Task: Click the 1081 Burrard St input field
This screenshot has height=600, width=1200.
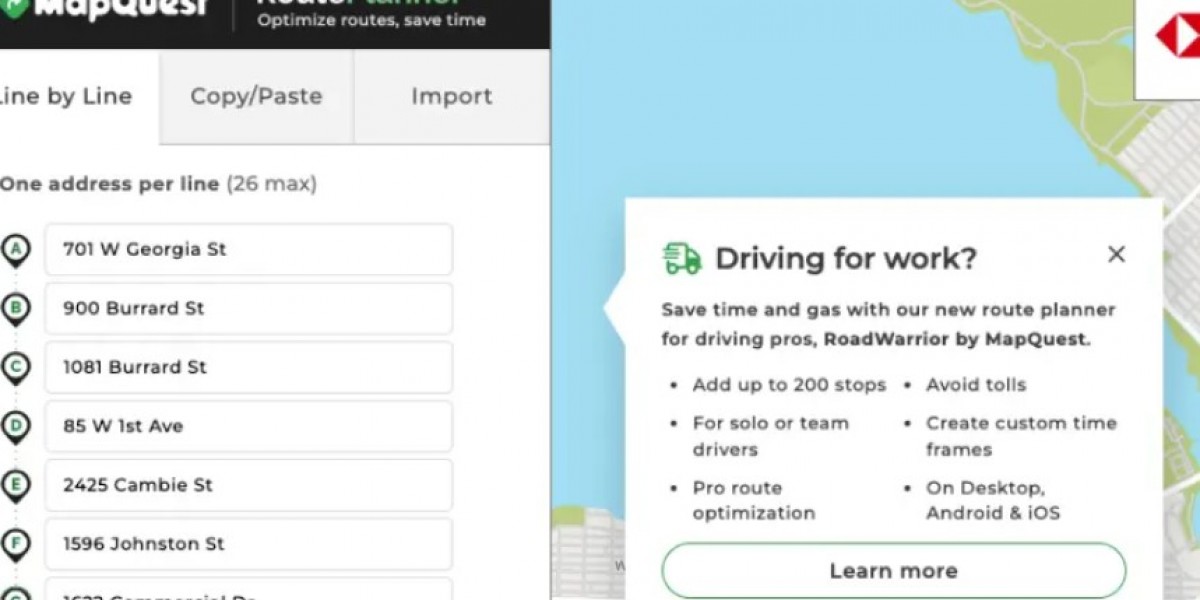Action: tap(248, 368)
